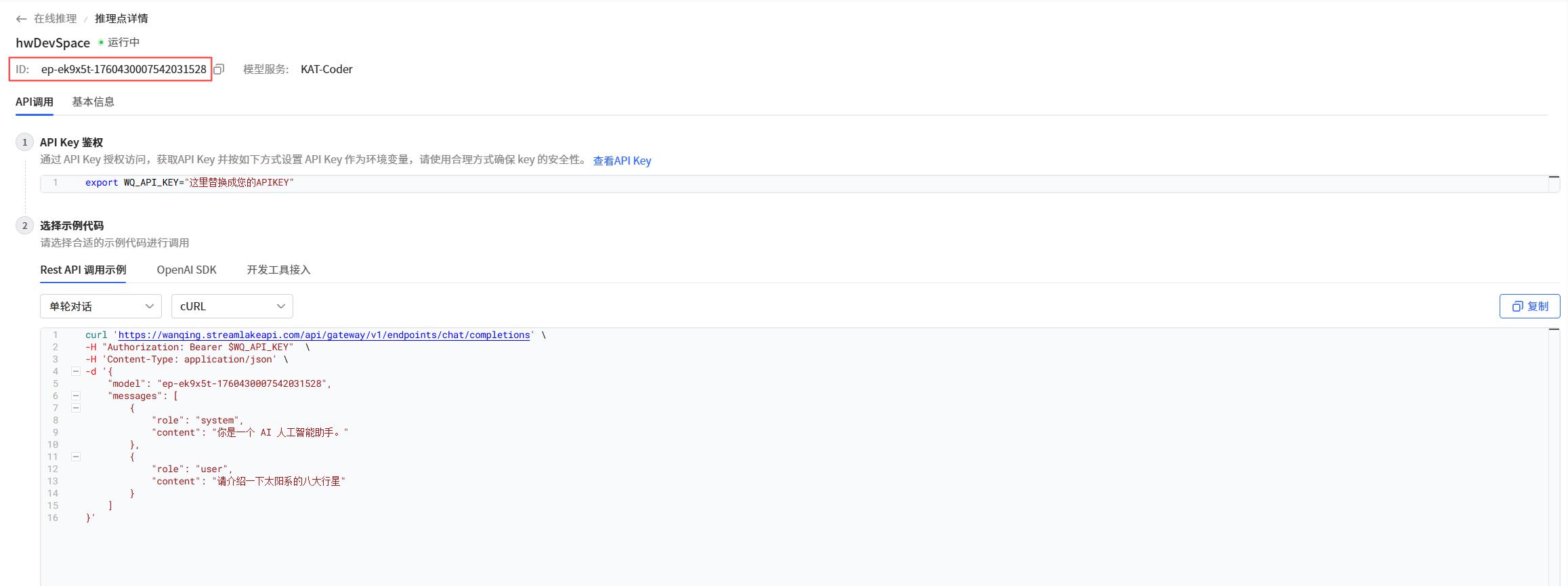This screenshot has width=1568, height=586.
Task: Click the step 1 number circle
Action: click(25, 142)
